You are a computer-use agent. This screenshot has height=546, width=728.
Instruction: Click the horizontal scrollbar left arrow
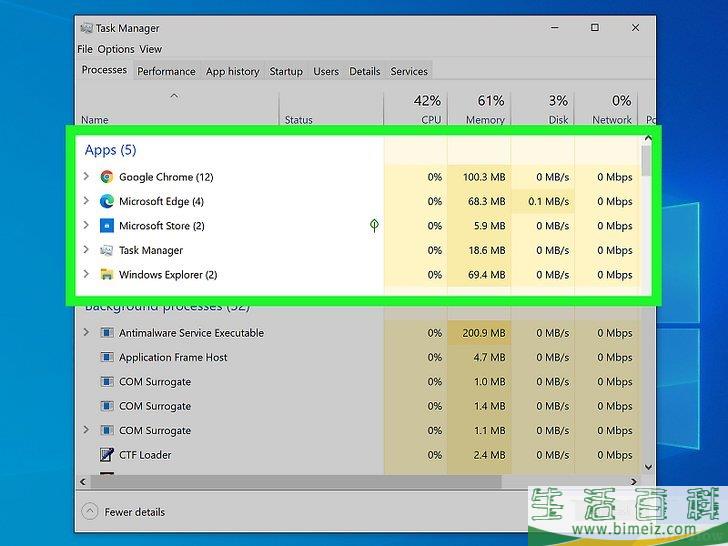tap(83, 481)
